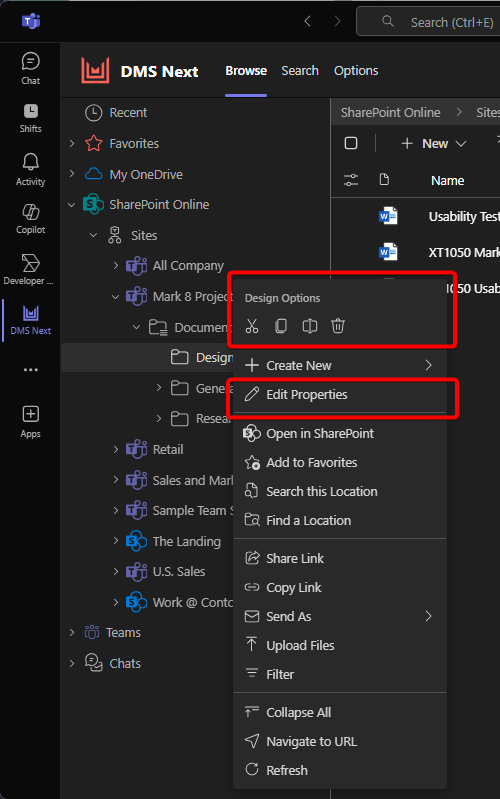Expand the My OneDrive node
The width and height of the screenshot is (500, 799).
pos(72,174)
